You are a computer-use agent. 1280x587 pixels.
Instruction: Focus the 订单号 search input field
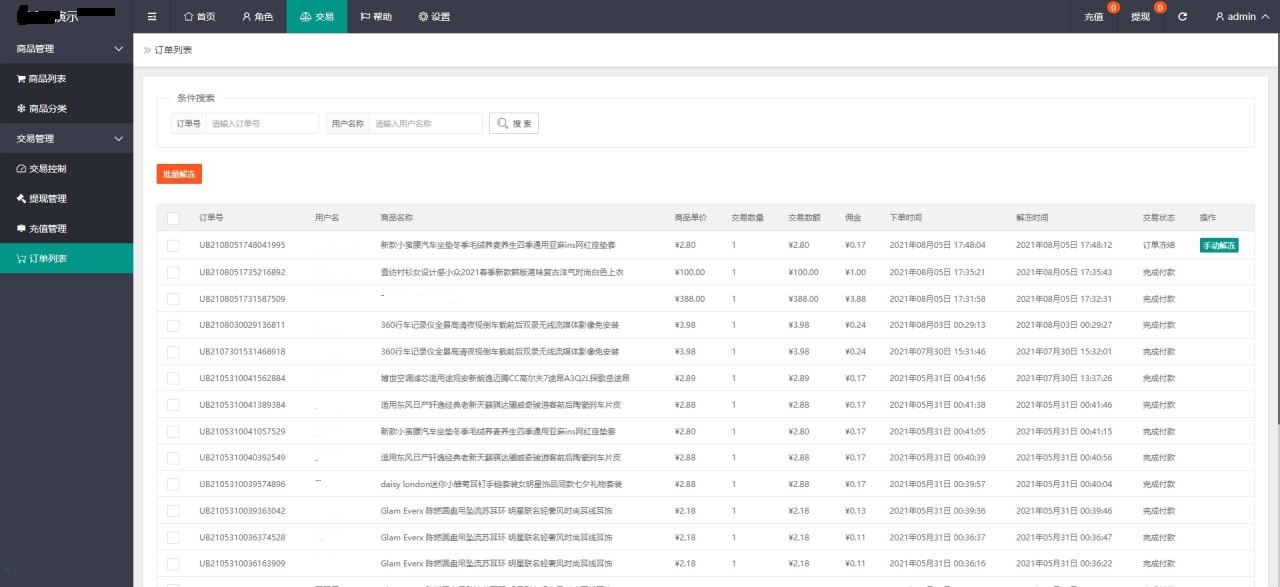tap(262, 123)
